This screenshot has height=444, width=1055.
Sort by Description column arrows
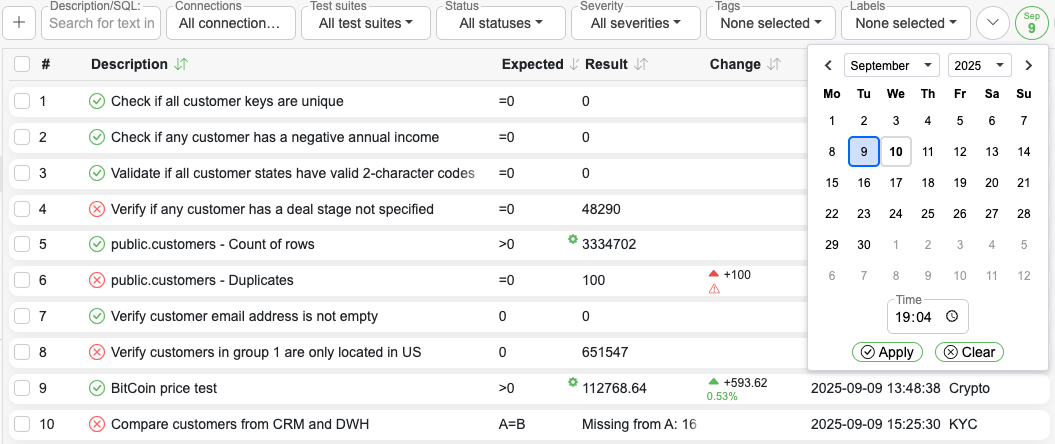[181, 64]
